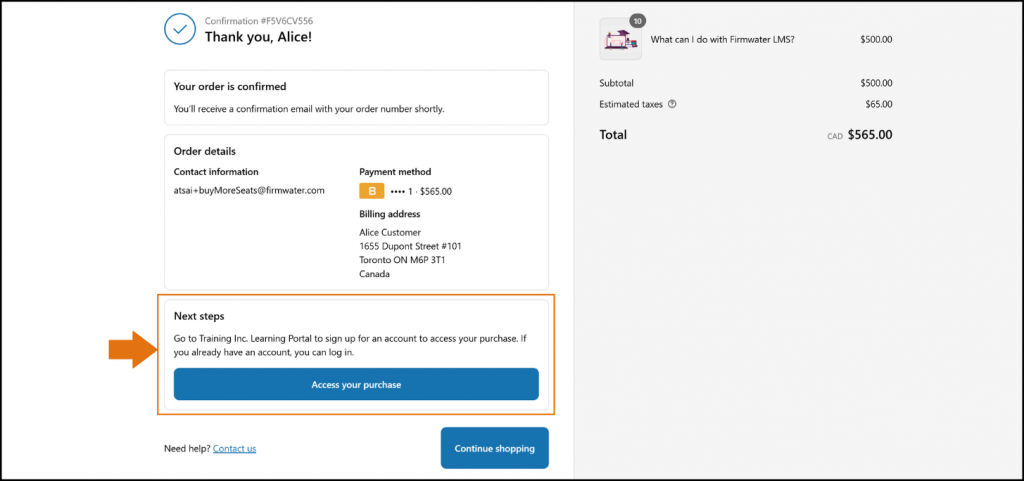Screen dimensions: 1024x481
Task: Click the Estimated taxes amount $65.00
Action: click(879, 104)
